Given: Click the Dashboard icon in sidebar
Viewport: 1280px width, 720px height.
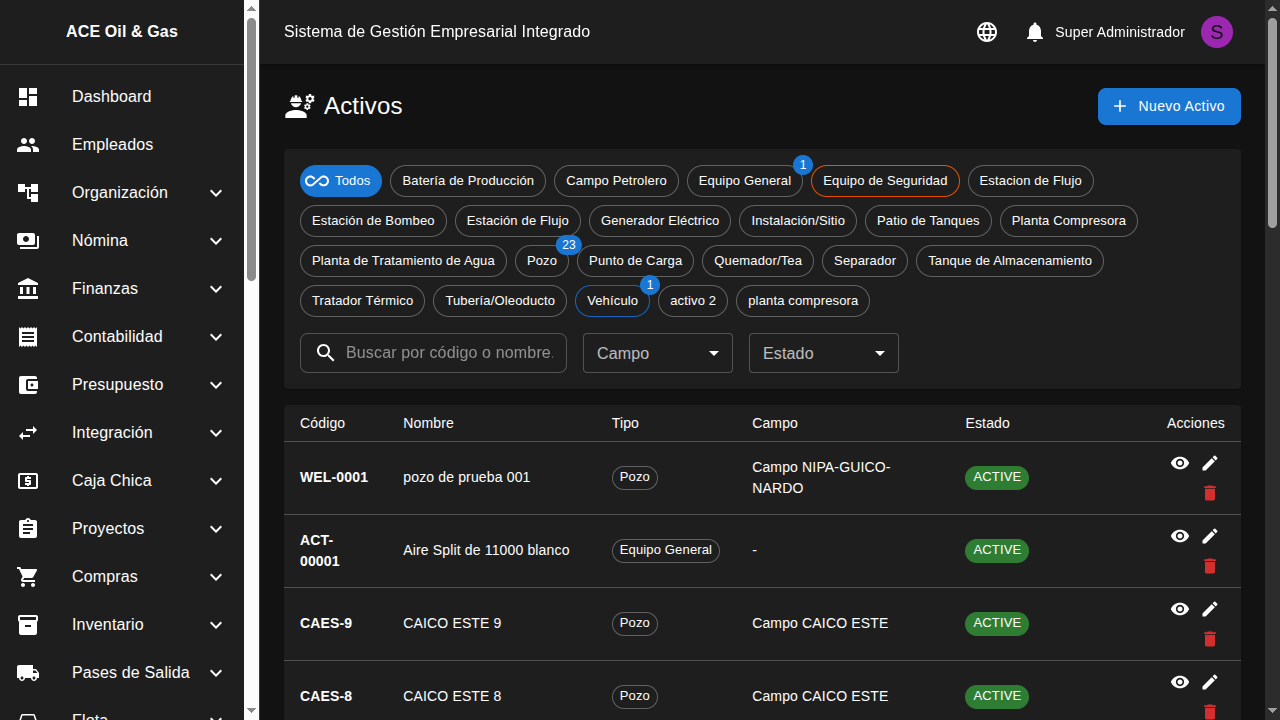Looking at the screenshot, I should click(x=28, y=97).
